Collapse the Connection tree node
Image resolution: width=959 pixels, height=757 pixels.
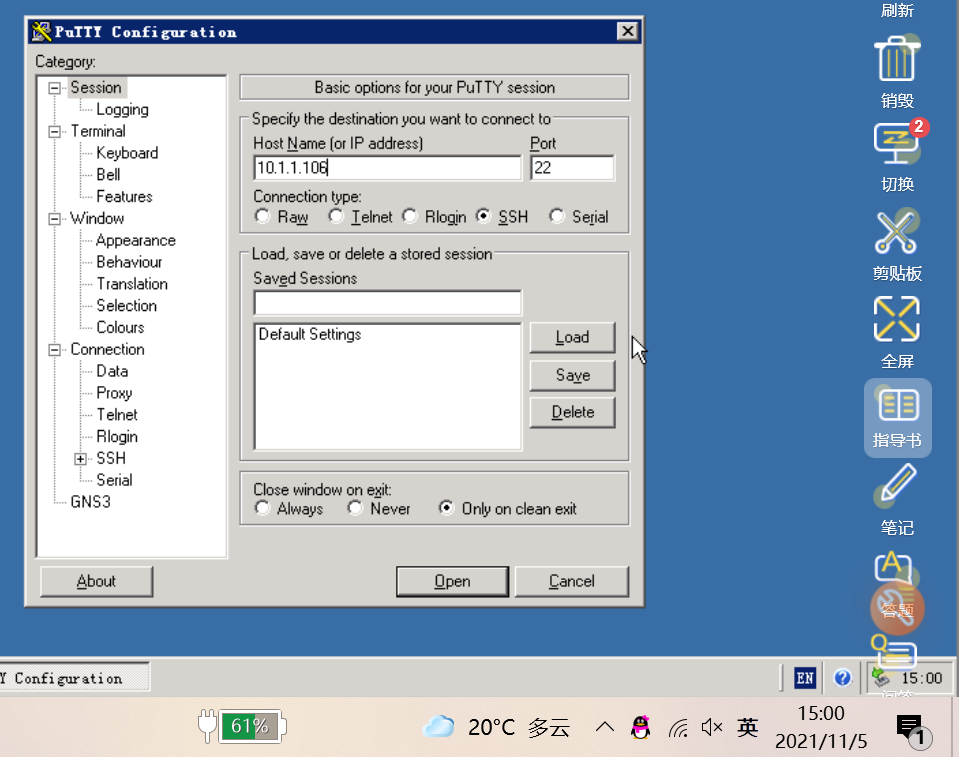pos(54,350)
